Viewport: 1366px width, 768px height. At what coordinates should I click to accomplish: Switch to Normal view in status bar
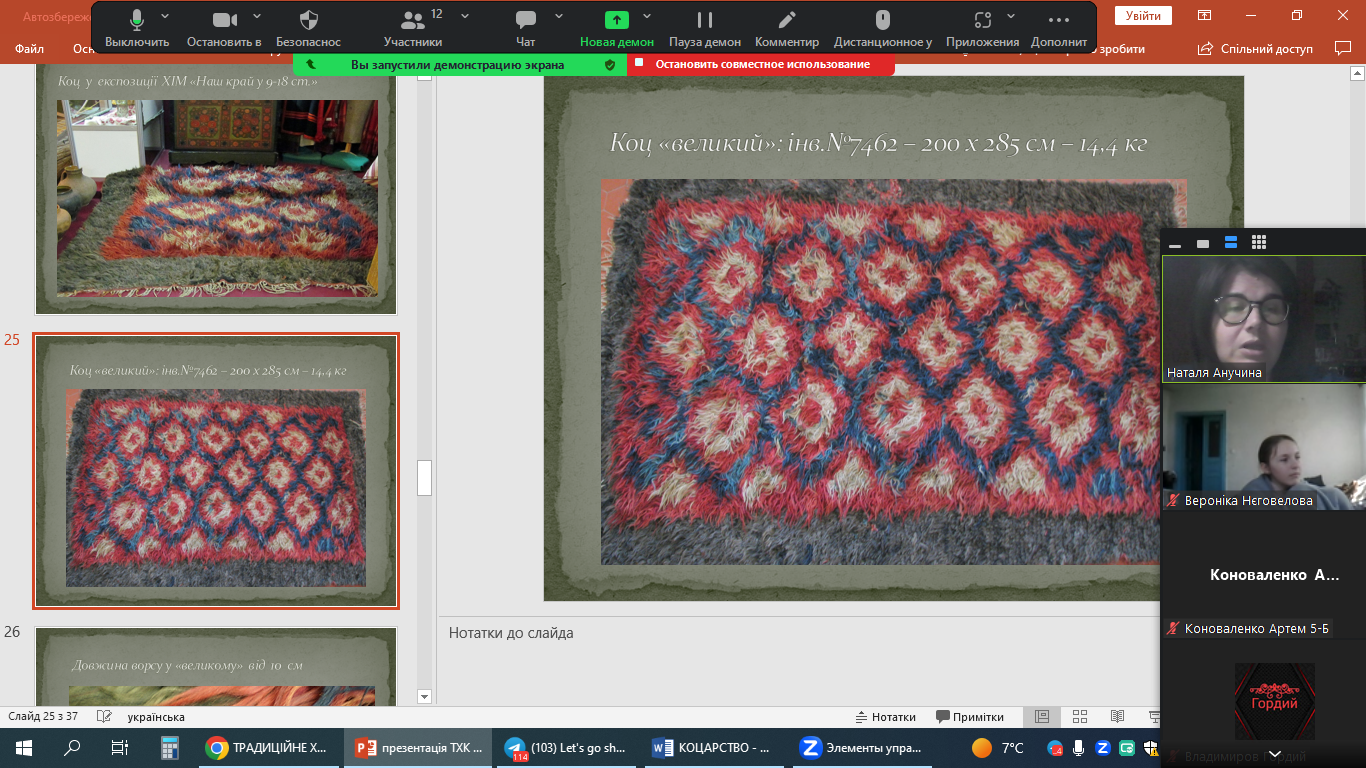click(1041, 717)
